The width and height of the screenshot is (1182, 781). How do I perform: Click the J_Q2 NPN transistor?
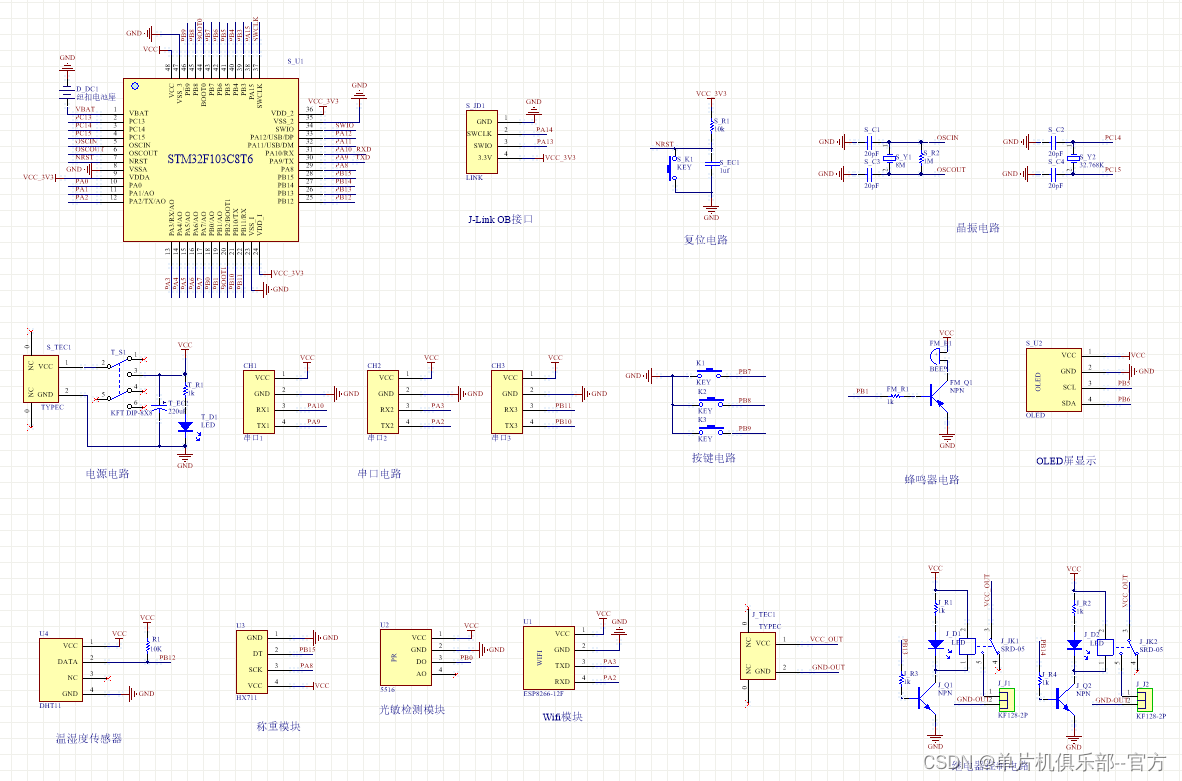coord(1064,700)
